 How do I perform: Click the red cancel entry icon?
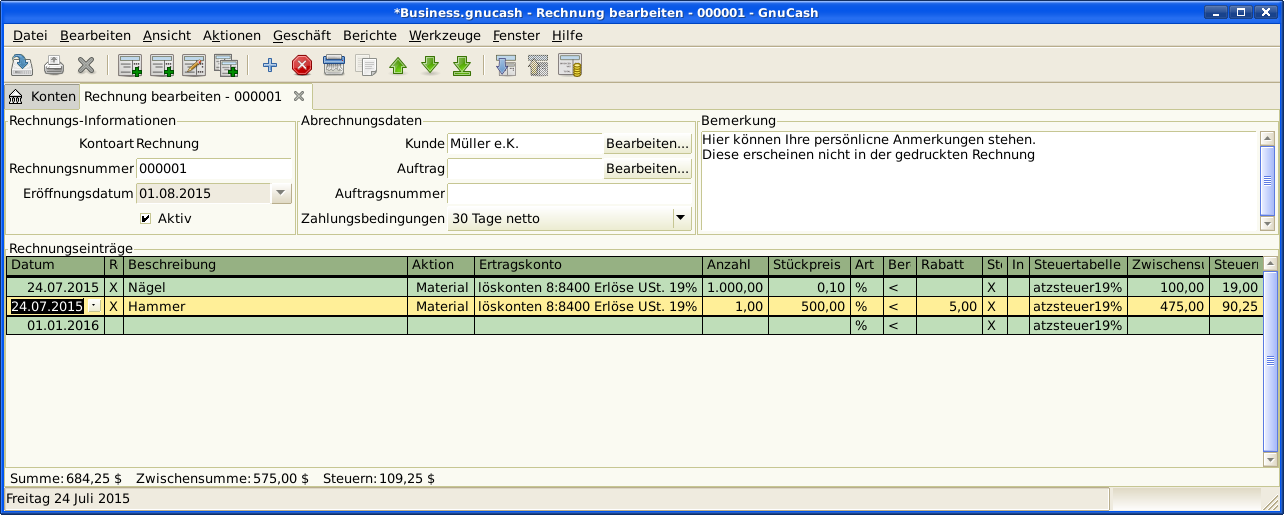pyautogui.click(x=302, y=66)
